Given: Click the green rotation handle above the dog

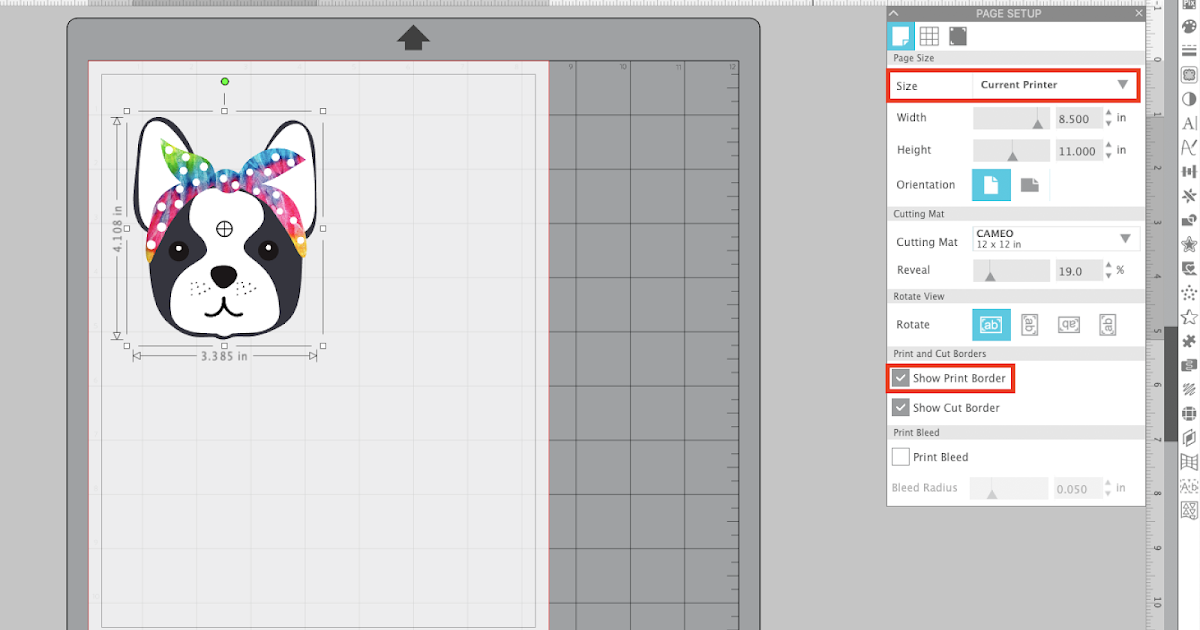Looking at the screenshot, I should (224, 82).
